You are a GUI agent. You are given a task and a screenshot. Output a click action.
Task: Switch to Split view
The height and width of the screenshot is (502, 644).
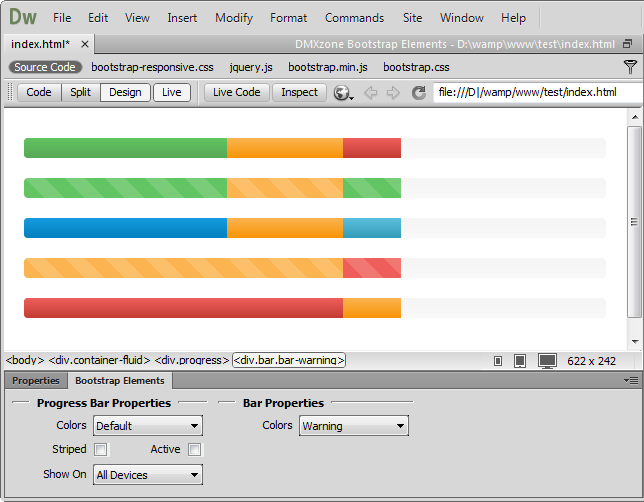coord(80,92)
